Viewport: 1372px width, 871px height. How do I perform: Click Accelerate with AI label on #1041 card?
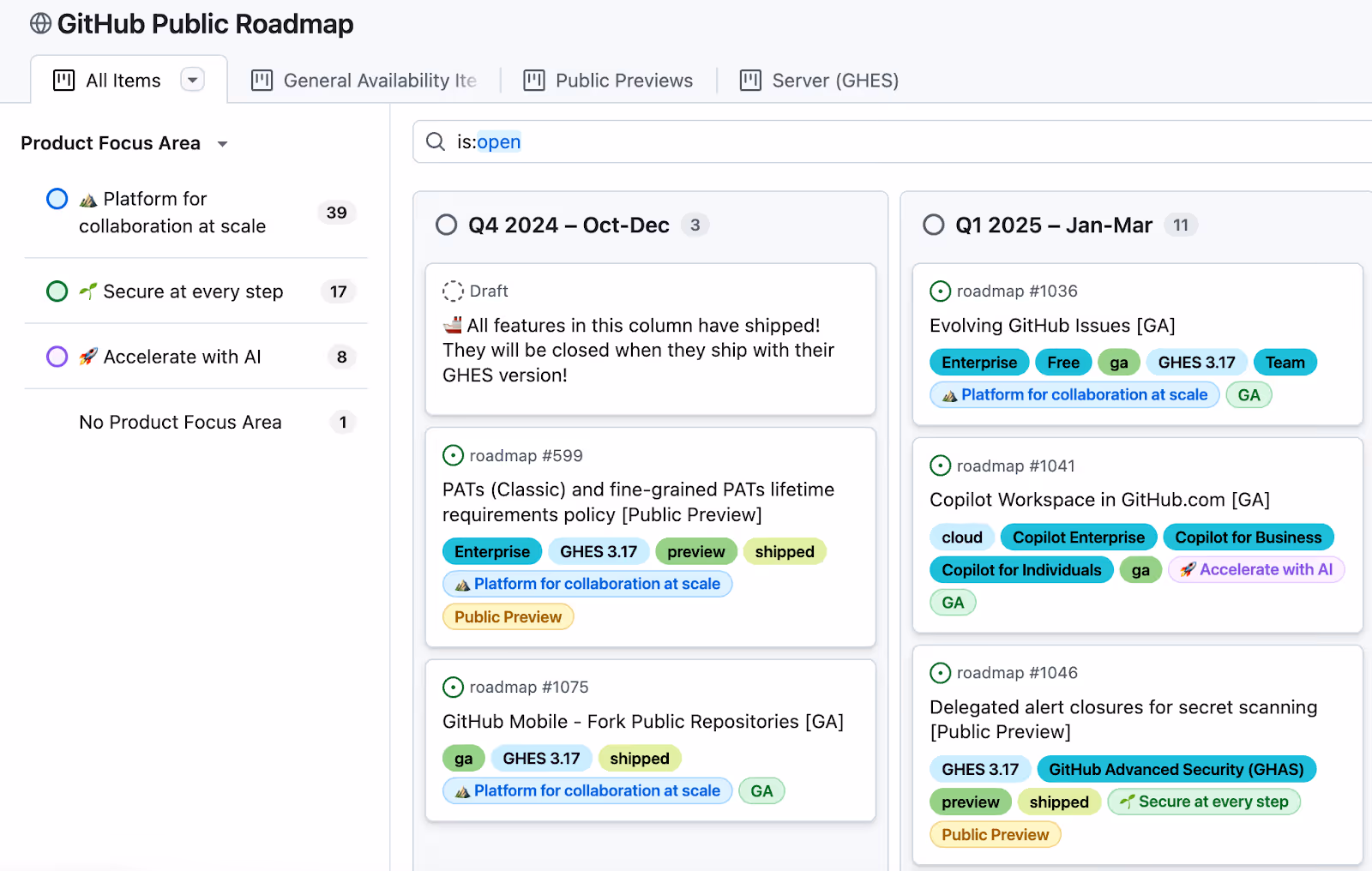(x=1256, y=569)
